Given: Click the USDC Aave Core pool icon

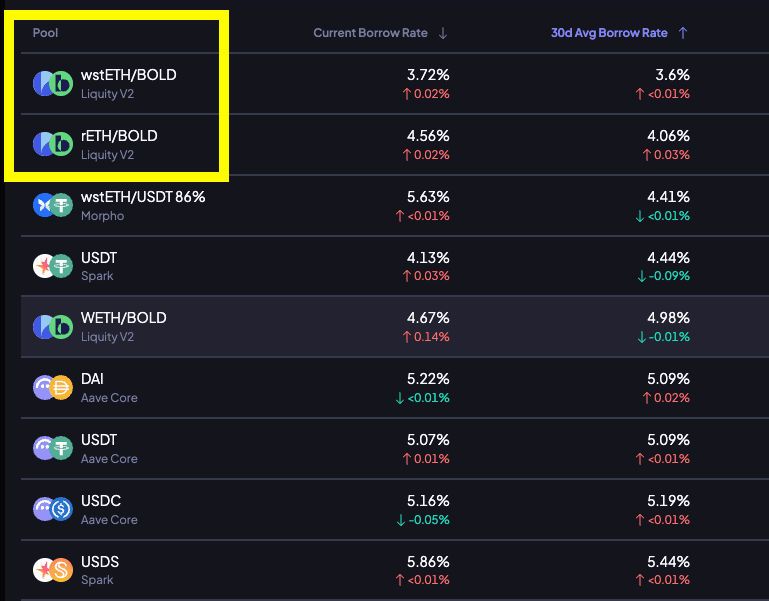Looking at the screenshot, I should [x=53, y=509].
